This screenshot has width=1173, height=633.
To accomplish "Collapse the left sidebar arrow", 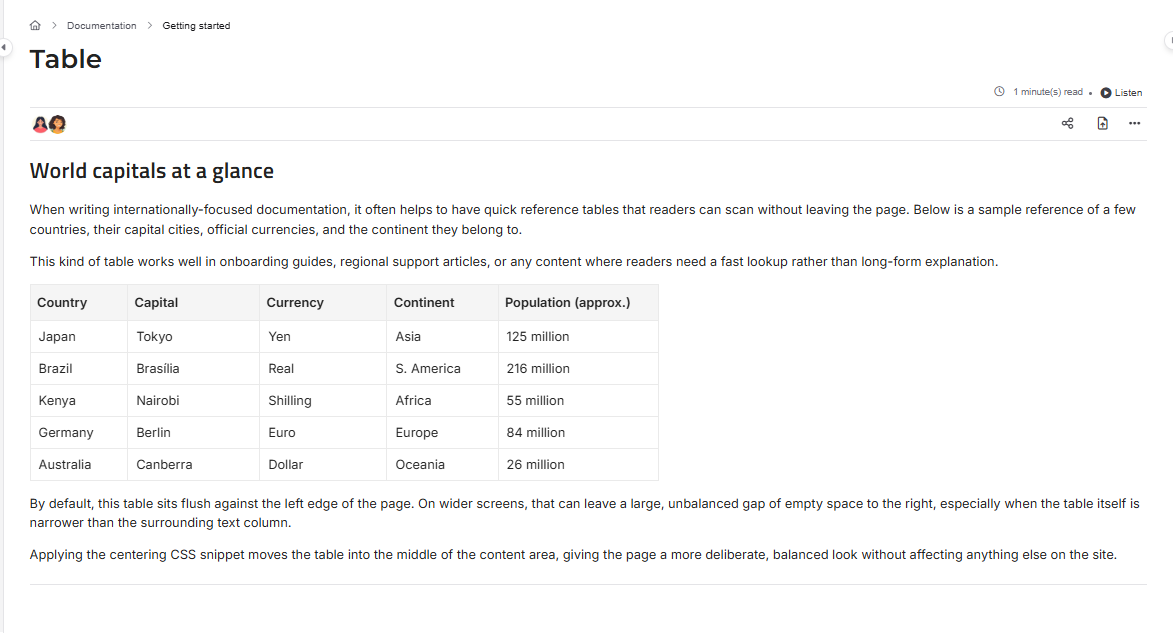I will tap(4, 47).
